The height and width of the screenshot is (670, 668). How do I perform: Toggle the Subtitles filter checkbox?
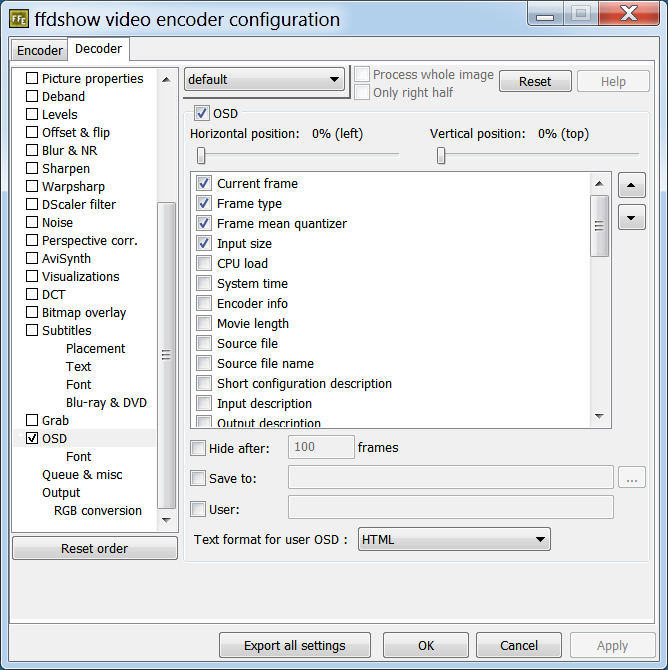tap(32, 330)
